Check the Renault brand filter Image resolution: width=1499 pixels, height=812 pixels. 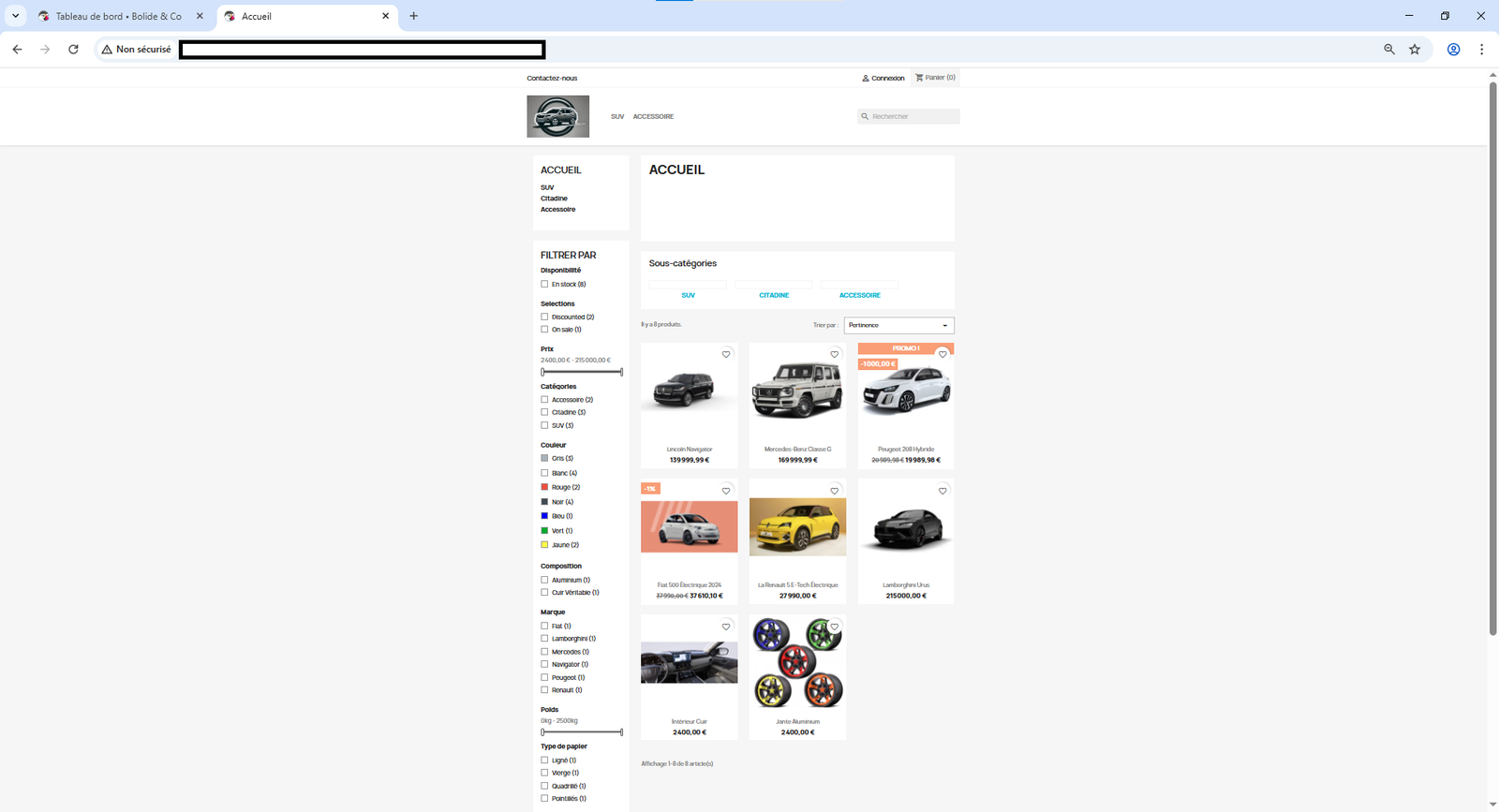coord(544,690)
